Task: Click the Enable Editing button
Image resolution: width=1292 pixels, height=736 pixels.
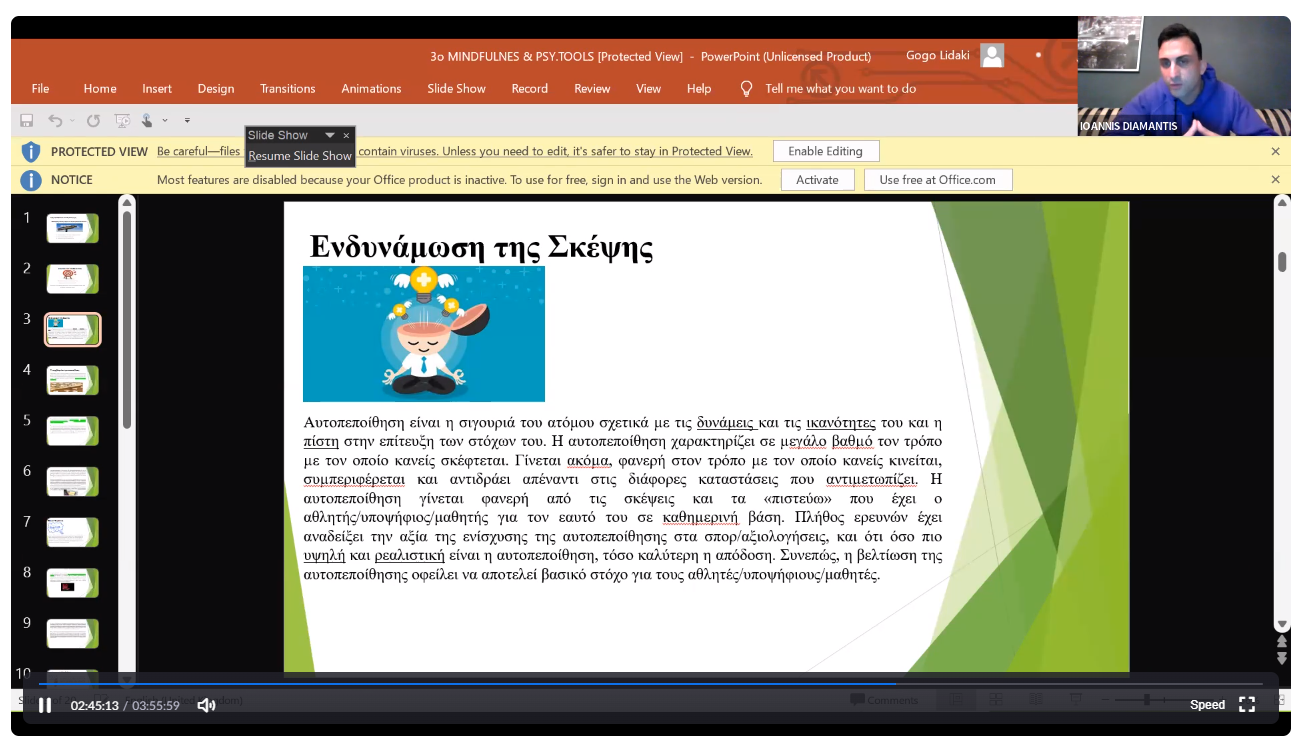Action: click(x=825, y=151)
